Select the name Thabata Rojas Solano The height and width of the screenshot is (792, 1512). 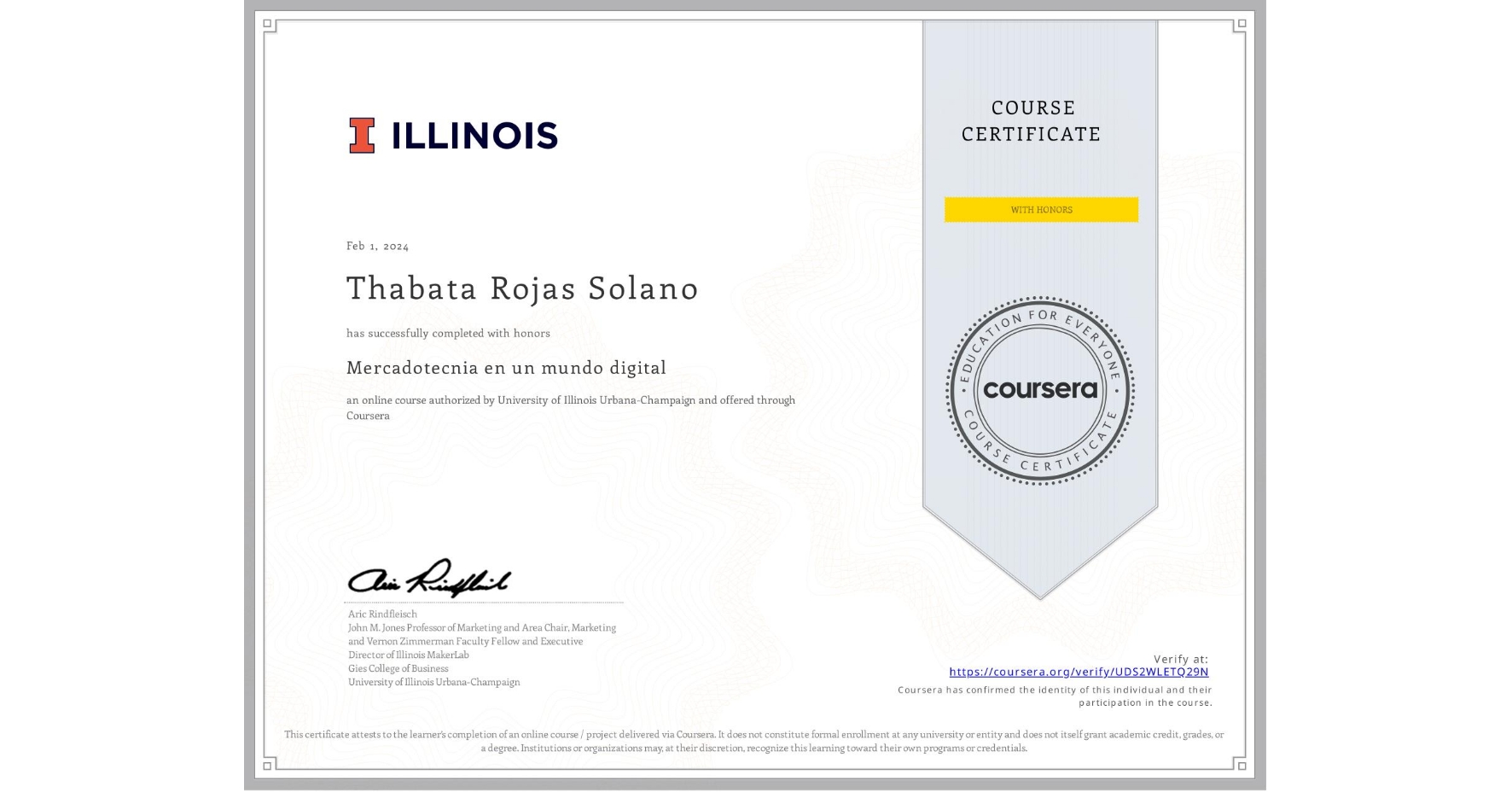522,288
